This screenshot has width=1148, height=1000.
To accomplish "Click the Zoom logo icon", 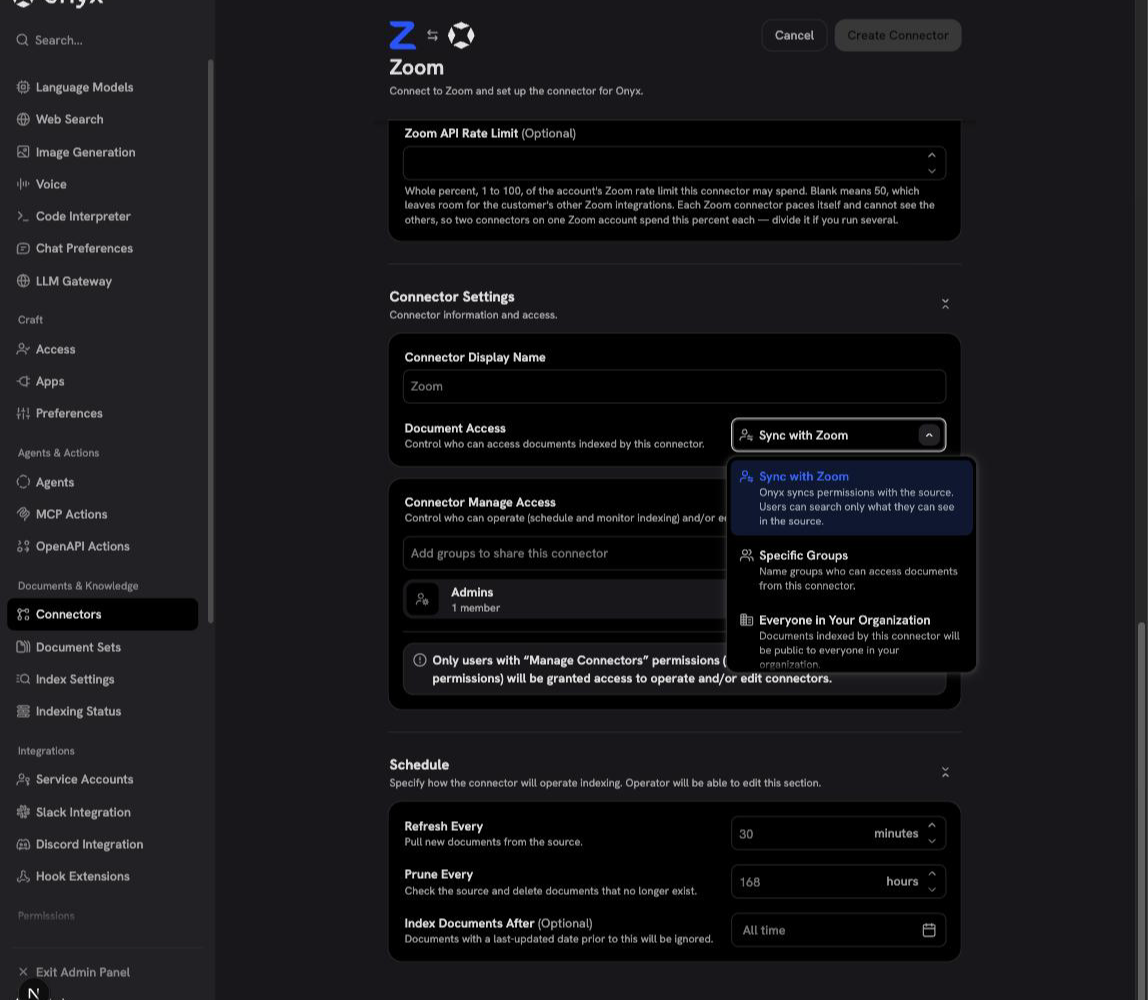I will (x=402, y=35).
